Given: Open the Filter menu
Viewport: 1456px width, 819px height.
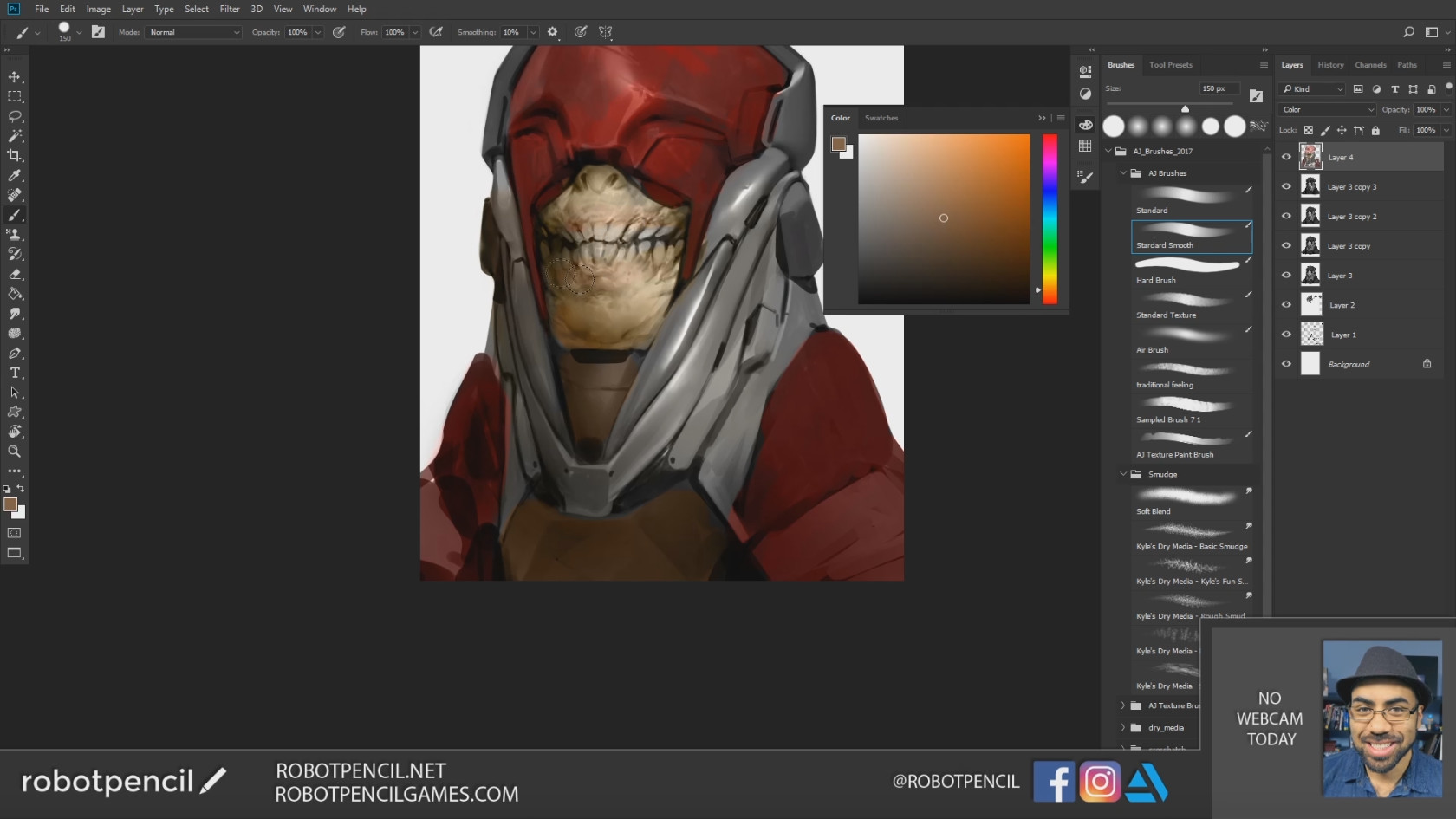Looking at the screenshot, I should click(x=230, y=9).
